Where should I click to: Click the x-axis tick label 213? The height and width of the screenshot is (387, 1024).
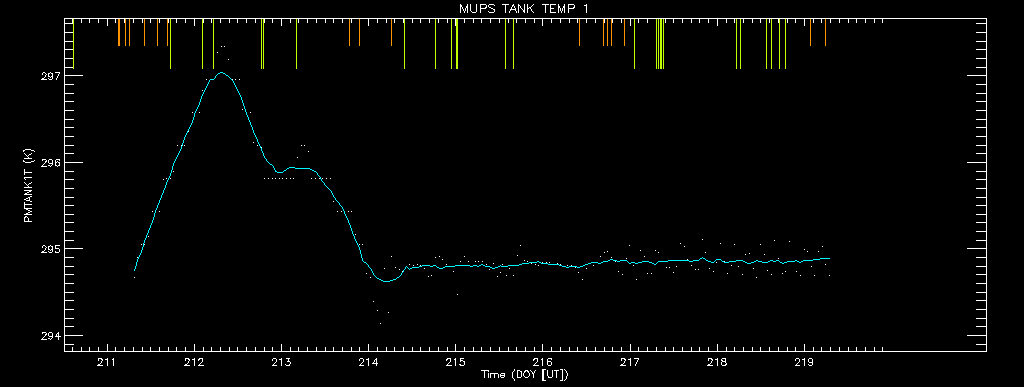[281, 362]
